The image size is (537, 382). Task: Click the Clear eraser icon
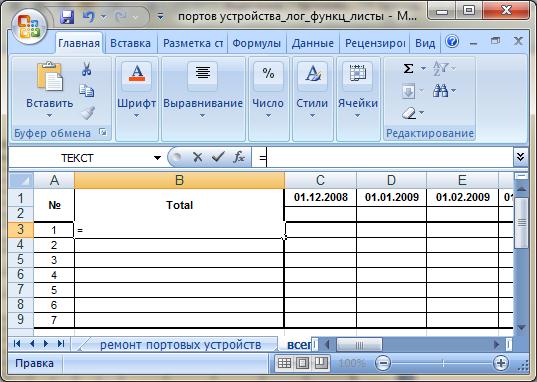point(409,112)
